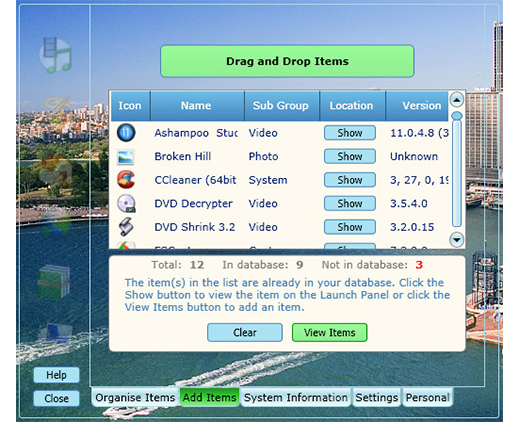Click the "Total: 12" count
This screenshot has height=422, width=519.
pyautogui.click(x=178, y=265)
